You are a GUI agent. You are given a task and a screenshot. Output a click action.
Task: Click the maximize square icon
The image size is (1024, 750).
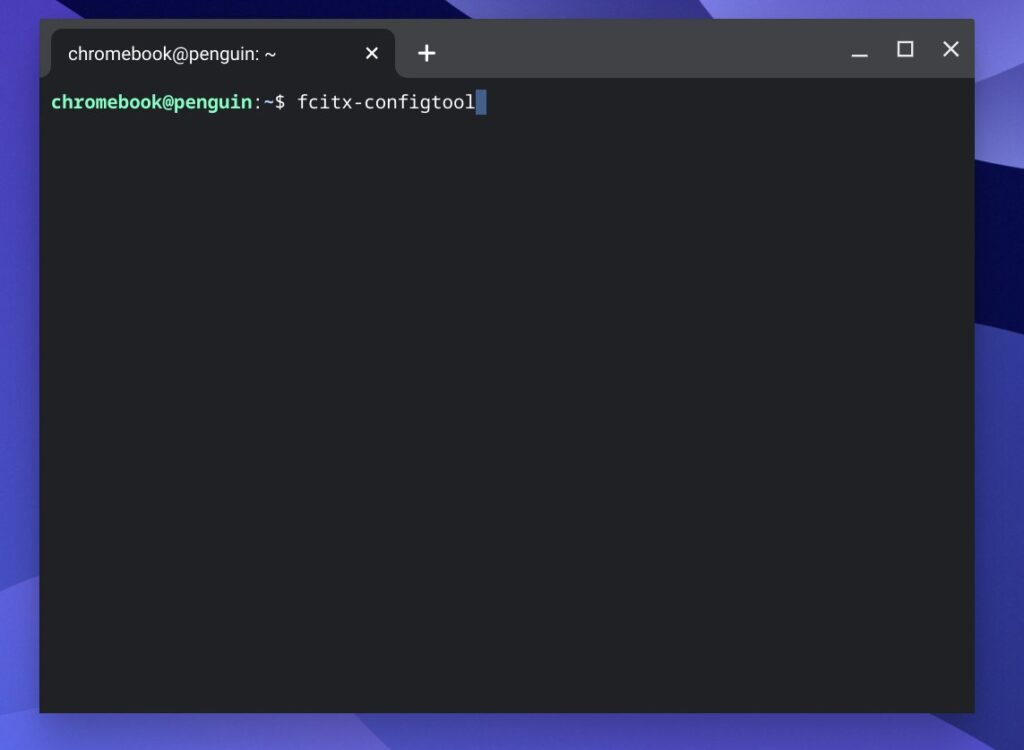(x=905, y=49)
